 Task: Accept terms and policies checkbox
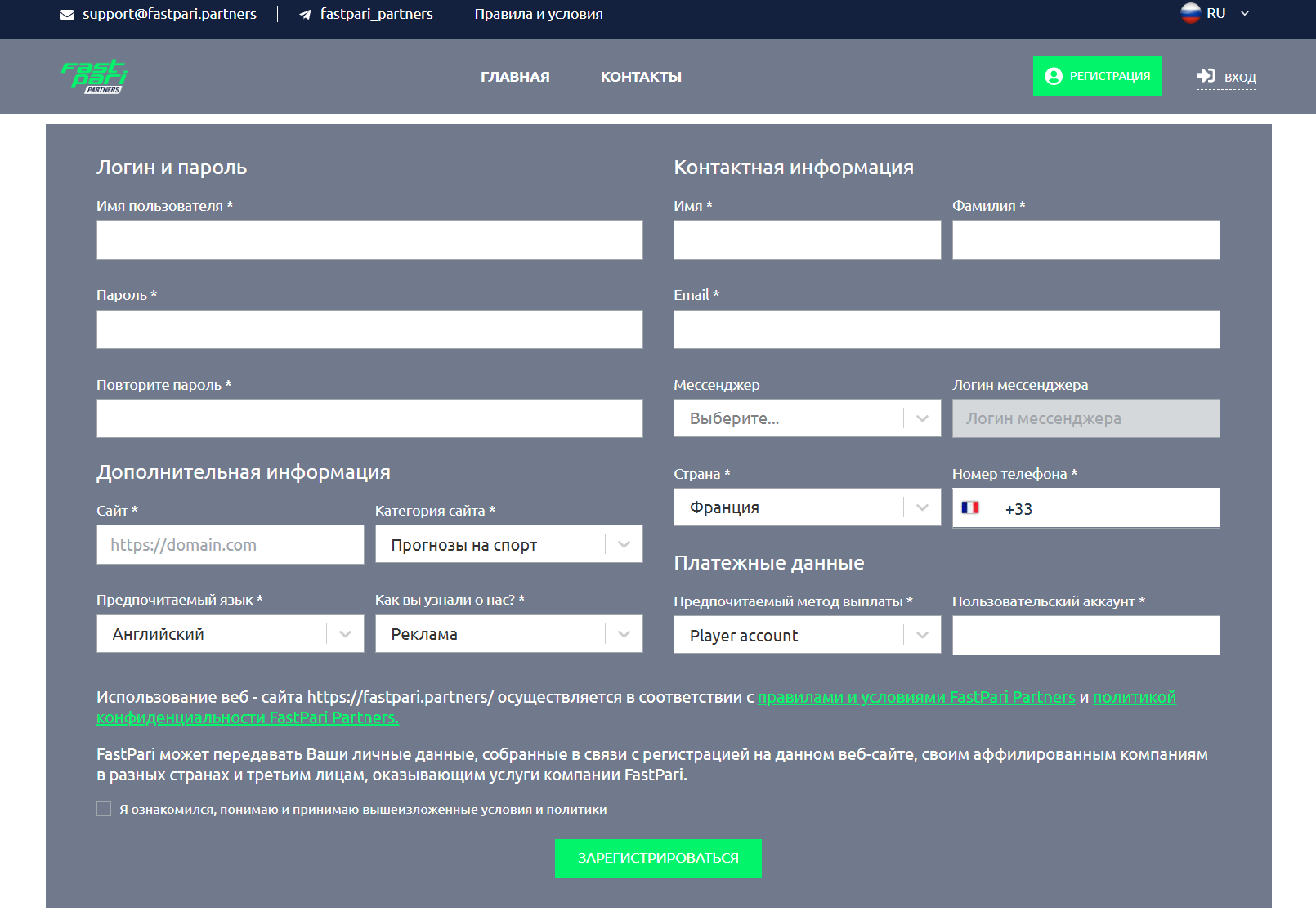click(x=104, y=809)
